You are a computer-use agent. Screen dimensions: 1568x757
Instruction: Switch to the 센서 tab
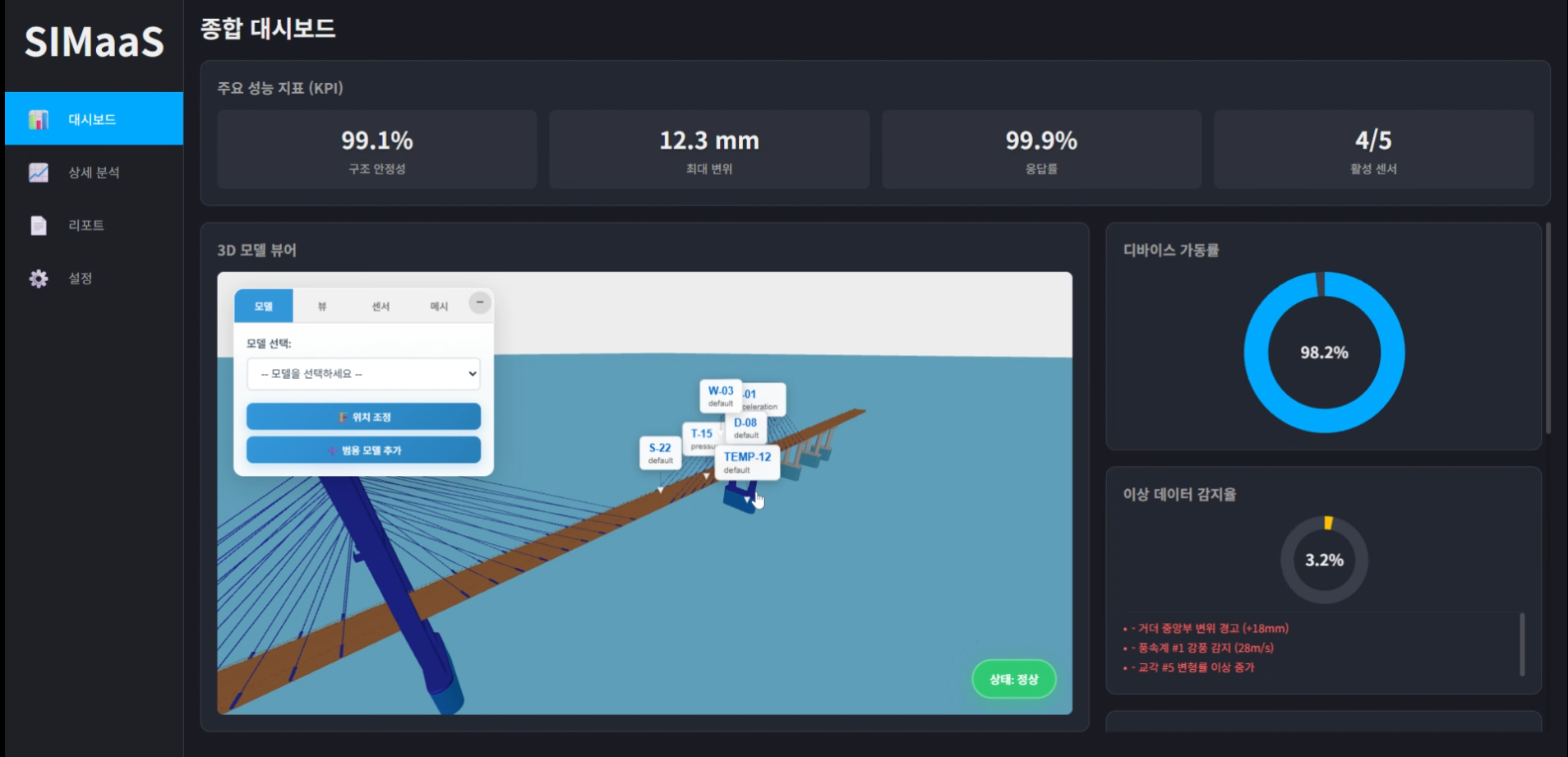point(380,307)
